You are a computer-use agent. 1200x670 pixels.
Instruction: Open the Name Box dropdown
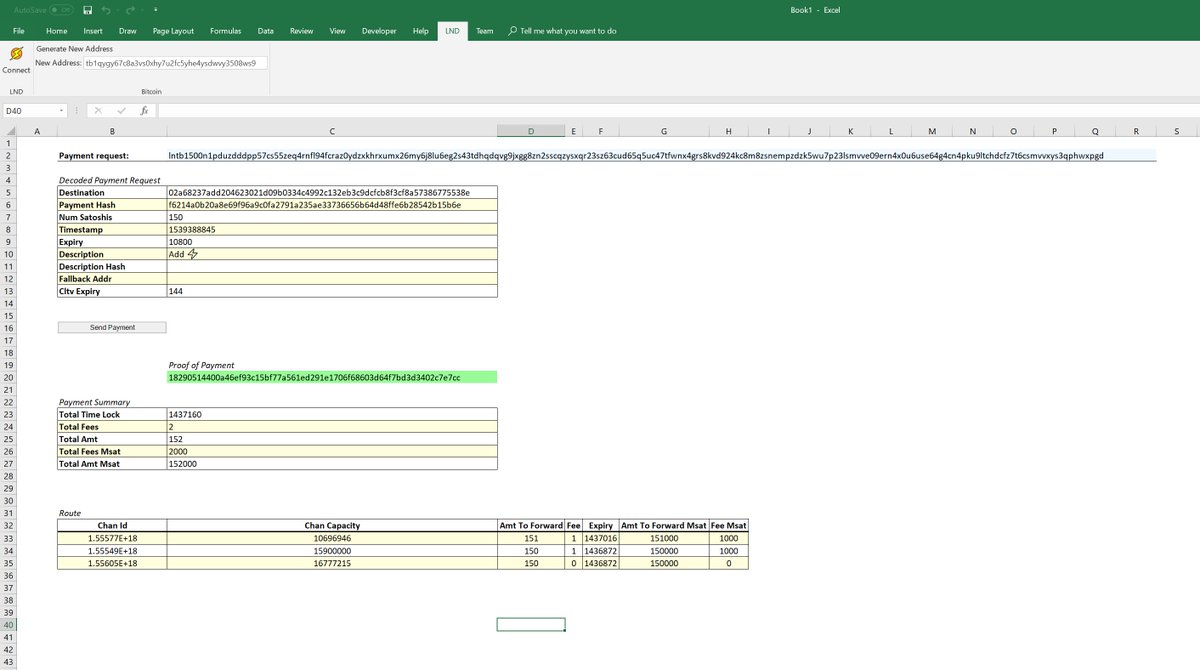click(62, 110)
